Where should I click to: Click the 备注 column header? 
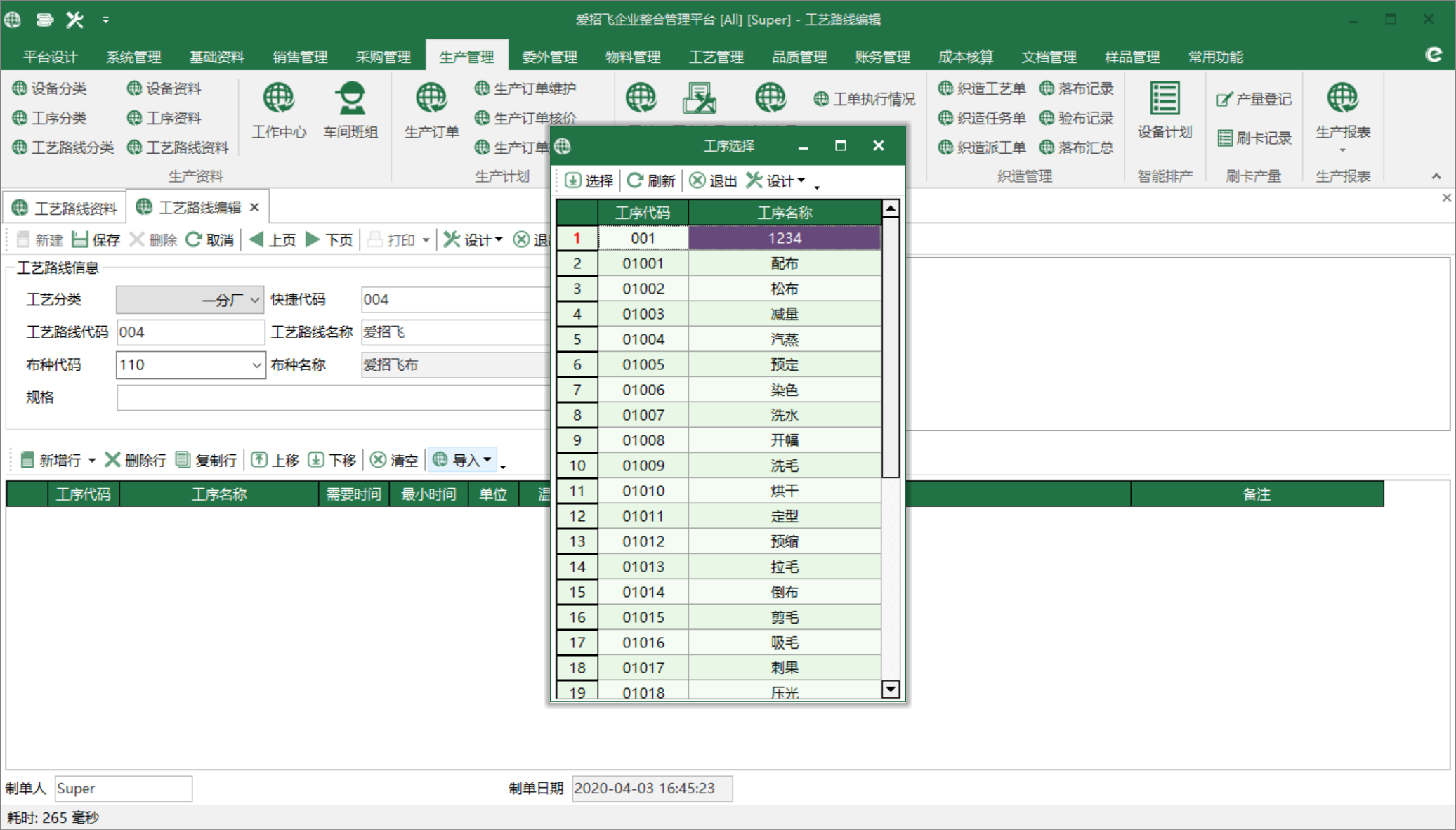[1257, 494]
